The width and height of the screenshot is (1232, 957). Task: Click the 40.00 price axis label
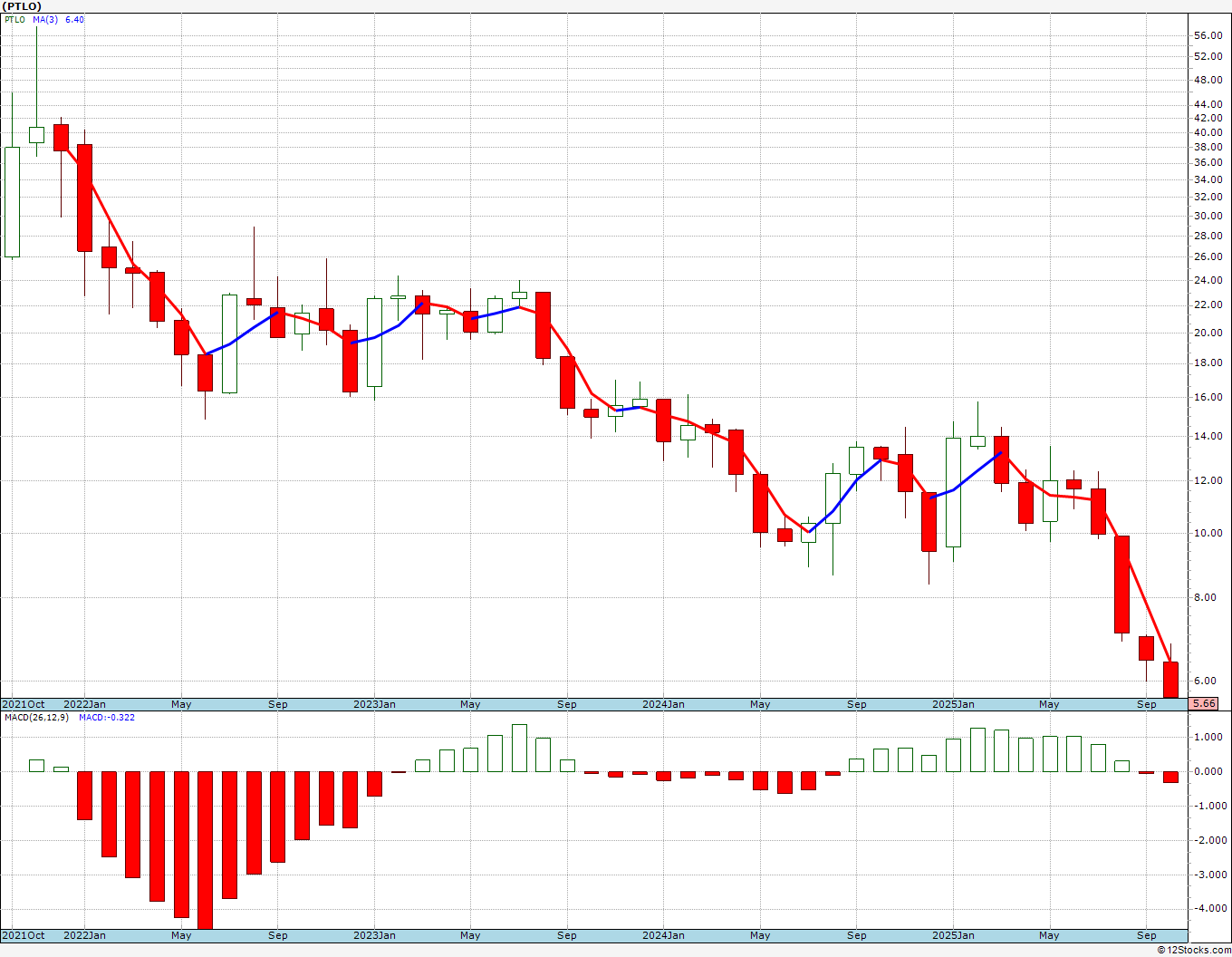click(x=1208, y=132)
